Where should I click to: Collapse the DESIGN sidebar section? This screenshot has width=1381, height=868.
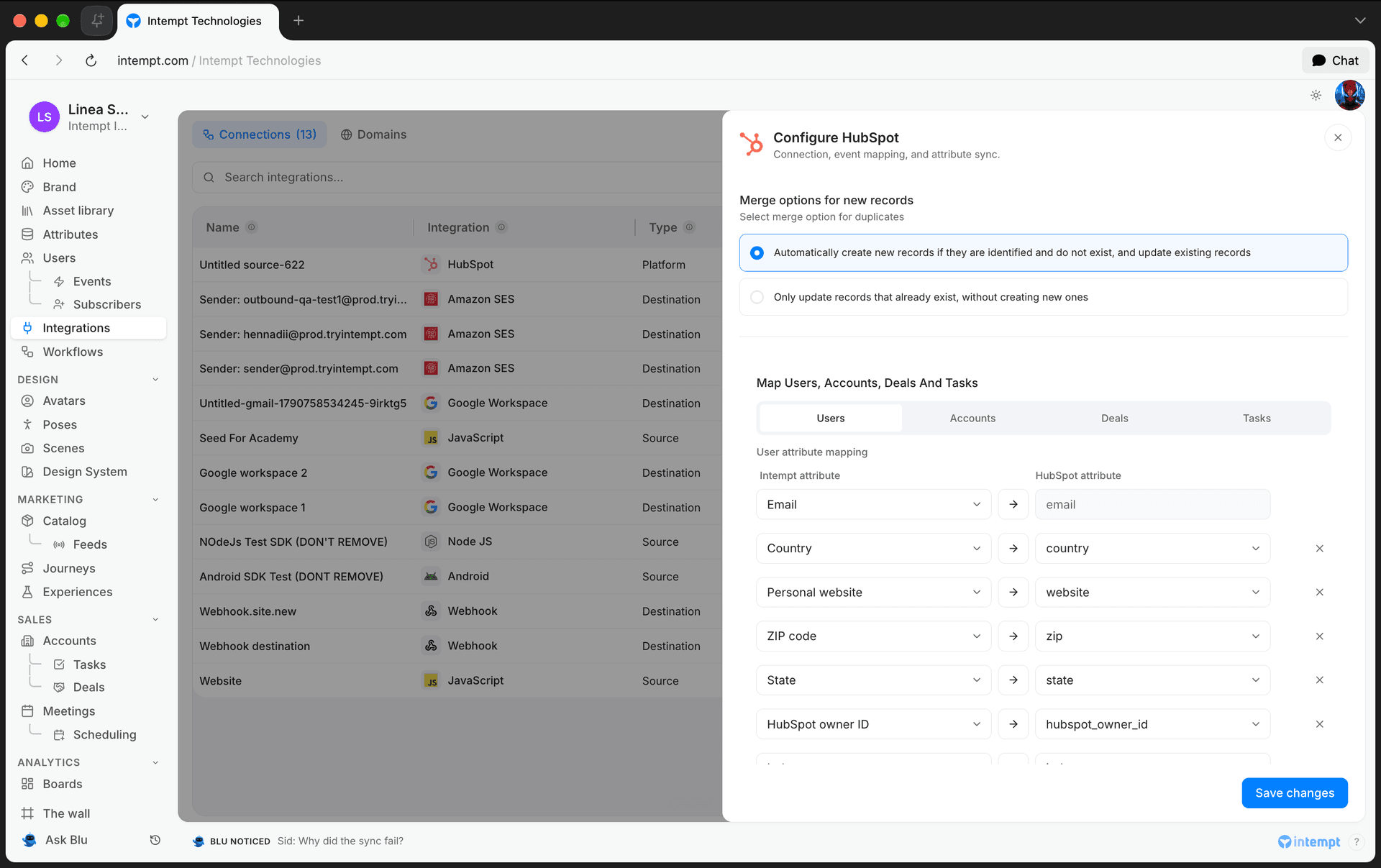click(x=155, y=380)
